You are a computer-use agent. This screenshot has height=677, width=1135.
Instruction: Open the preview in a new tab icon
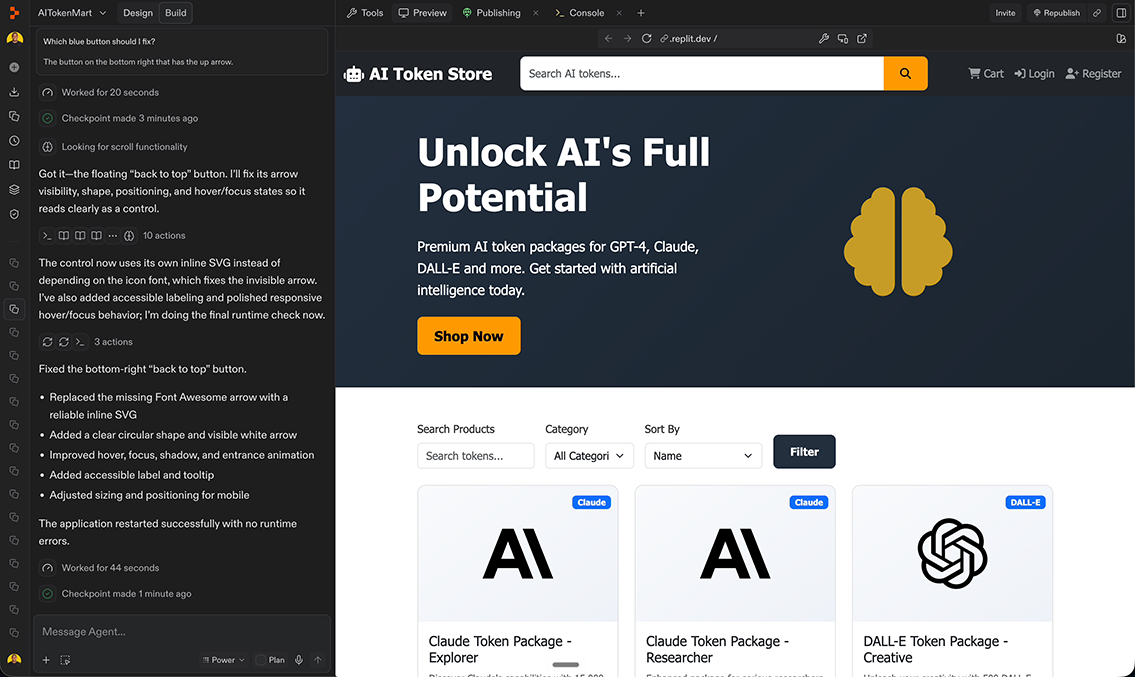click(x=862, y=38)
